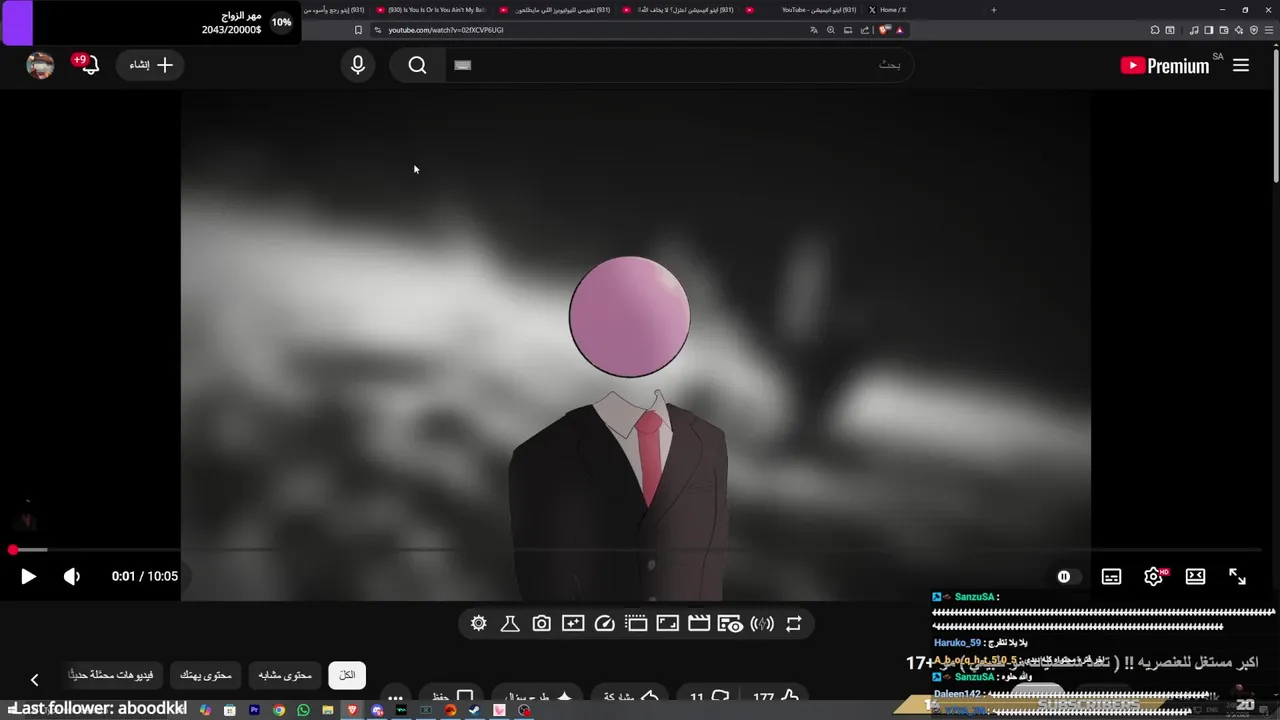Open the YouTube hamburger guide menu

coord(1241,65)
